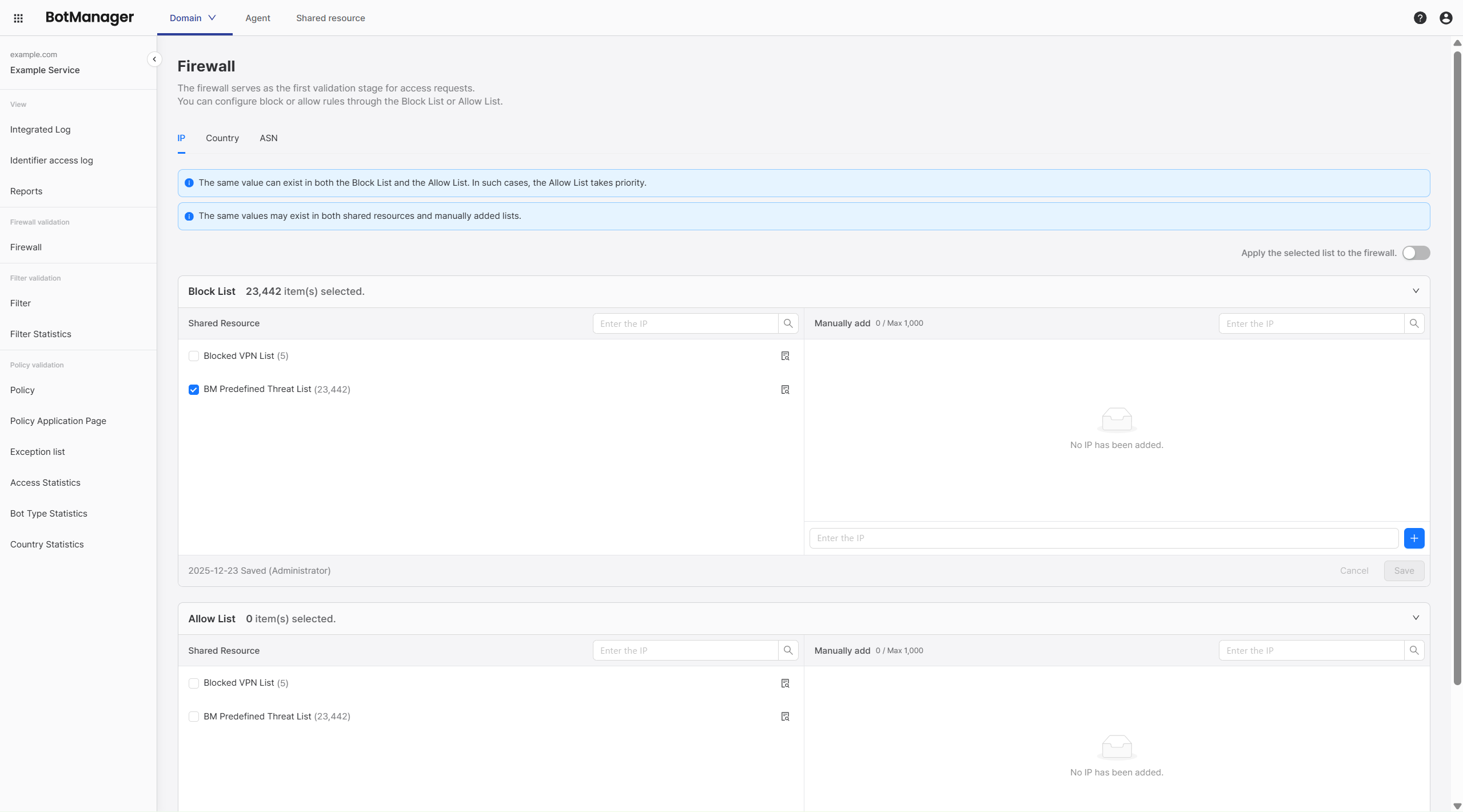1463x812 pixels.
Task: Click the blue plus button to add IP
Action: coord(1413,538)
